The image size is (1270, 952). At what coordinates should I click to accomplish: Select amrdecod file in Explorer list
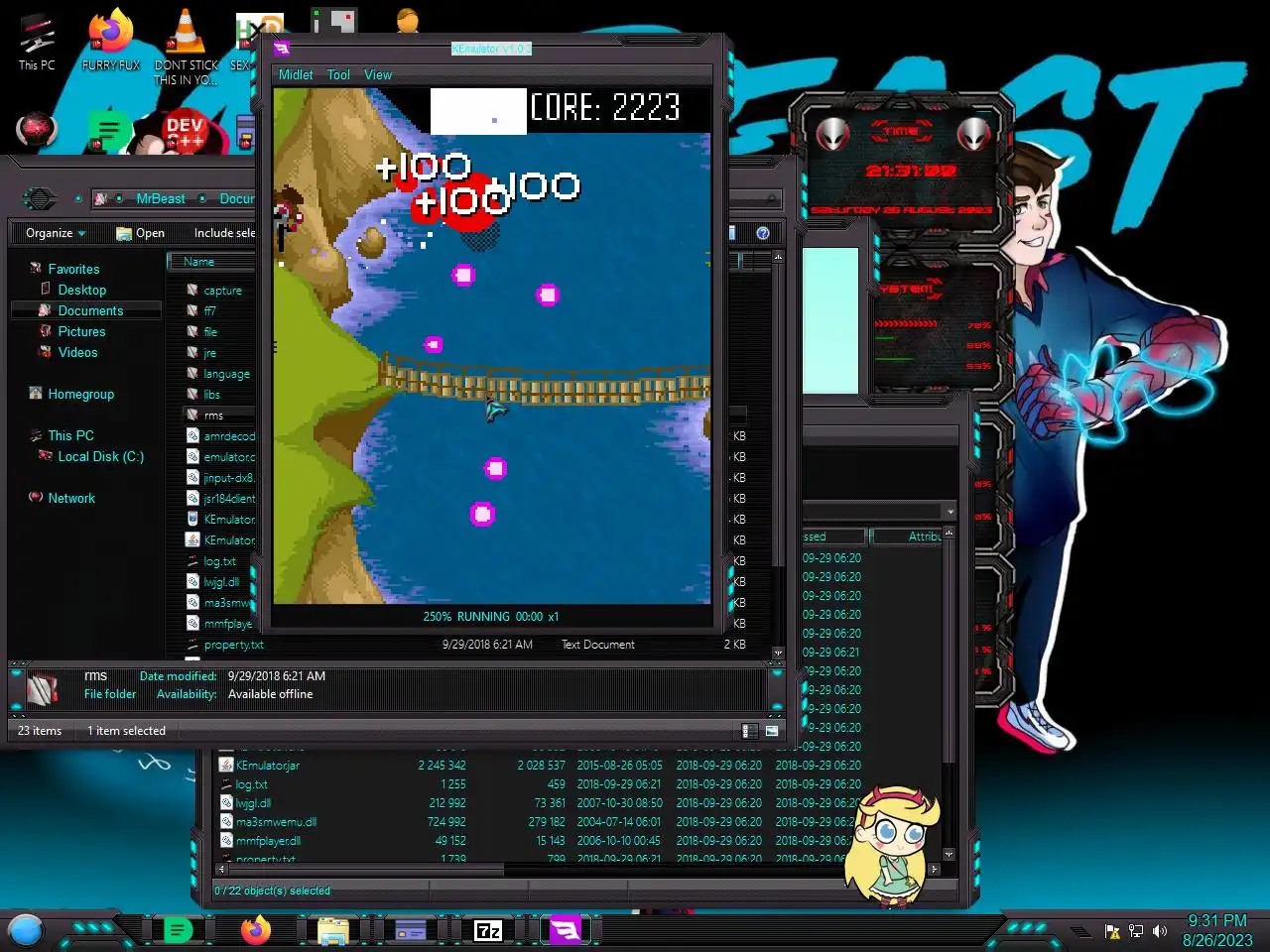228,436
